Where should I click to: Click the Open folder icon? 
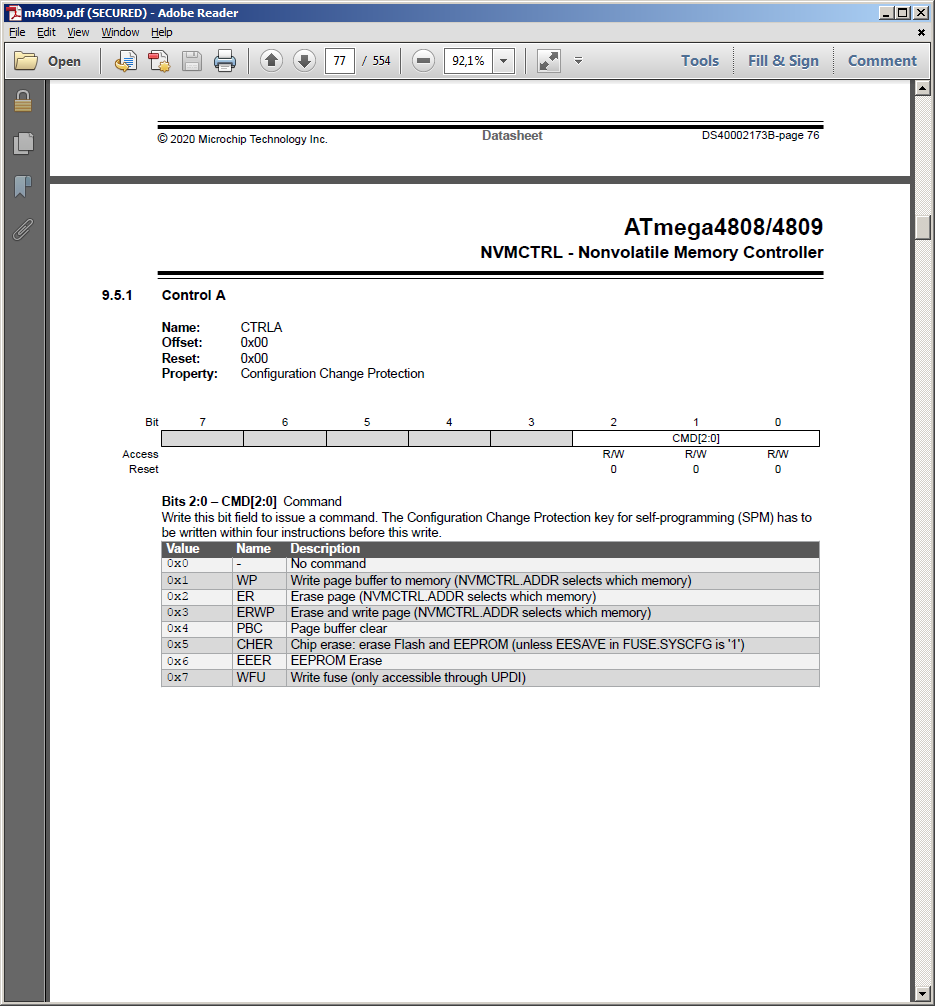[26, 61]
